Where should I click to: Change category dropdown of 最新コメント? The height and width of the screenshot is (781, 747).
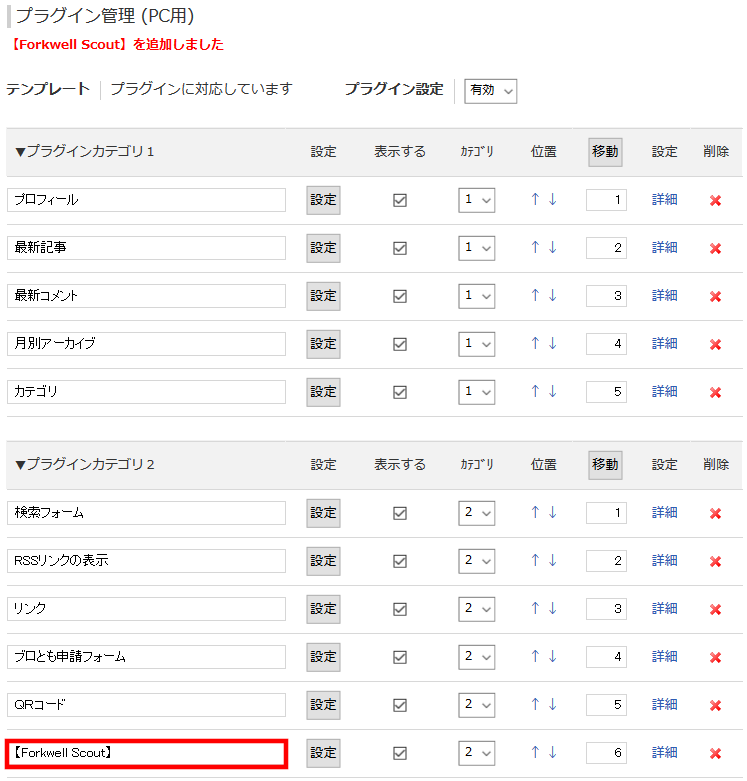click(x=477, y=296)
